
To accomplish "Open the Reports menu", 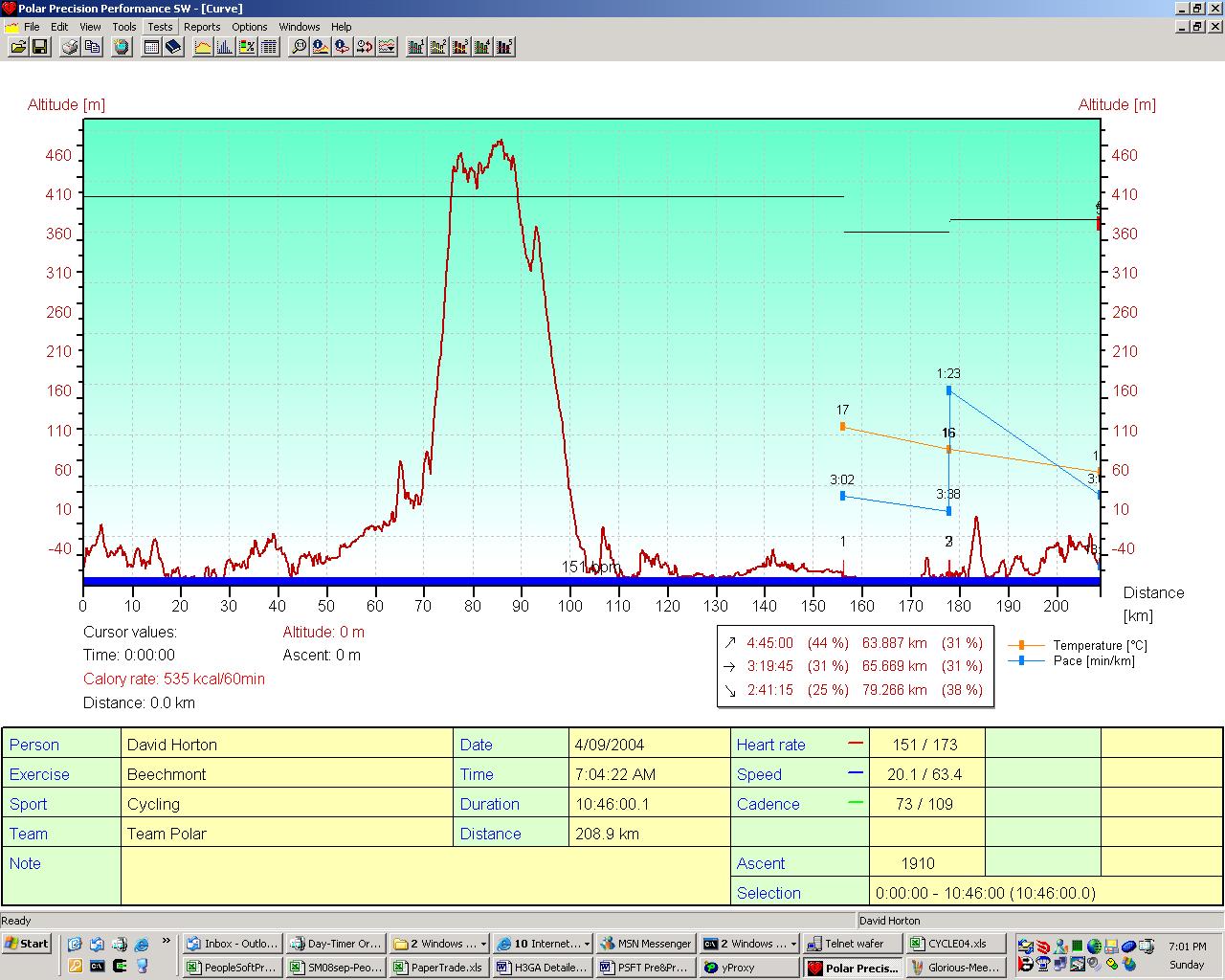I will 202,27.
